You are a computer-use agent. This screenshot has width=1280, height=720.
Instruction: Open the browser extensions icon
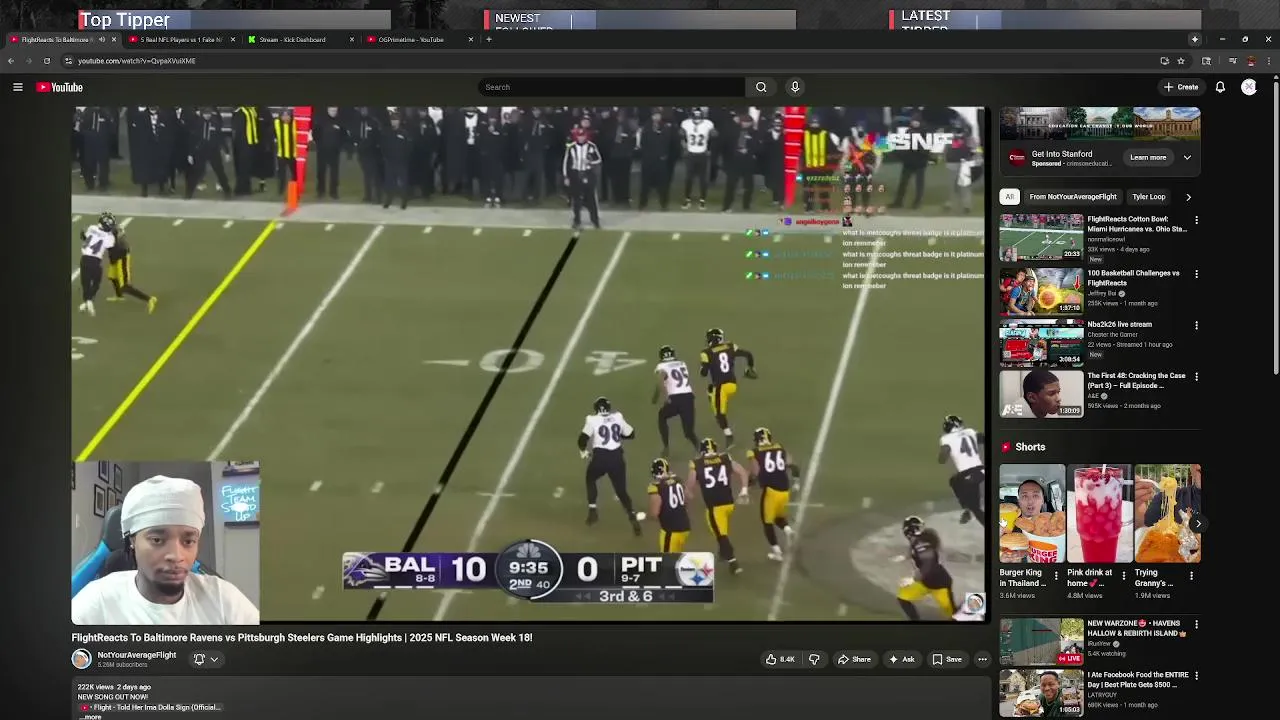point(1206,61)
